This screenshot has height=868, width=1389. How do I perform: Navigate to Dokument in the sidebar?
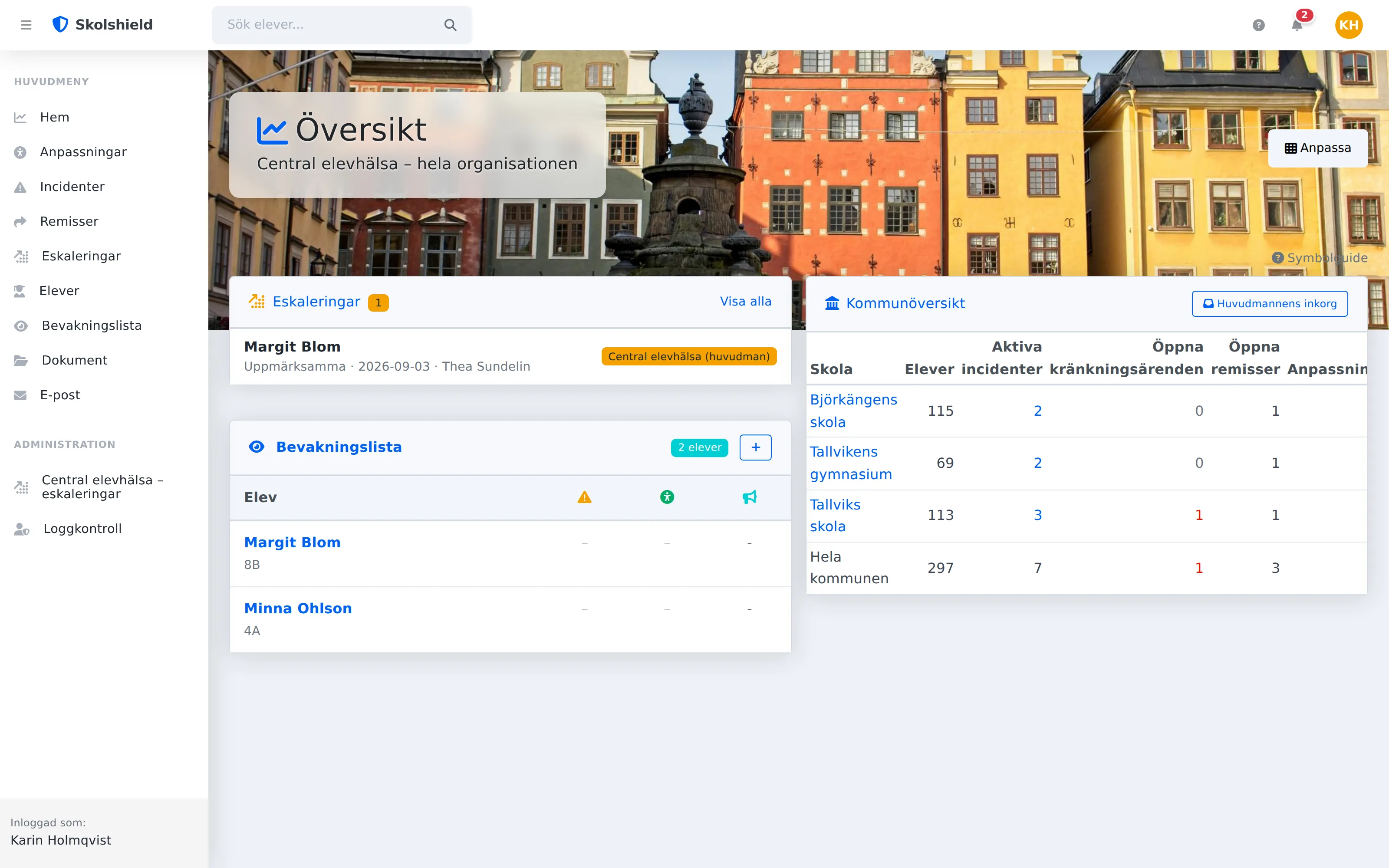[75, 361]
